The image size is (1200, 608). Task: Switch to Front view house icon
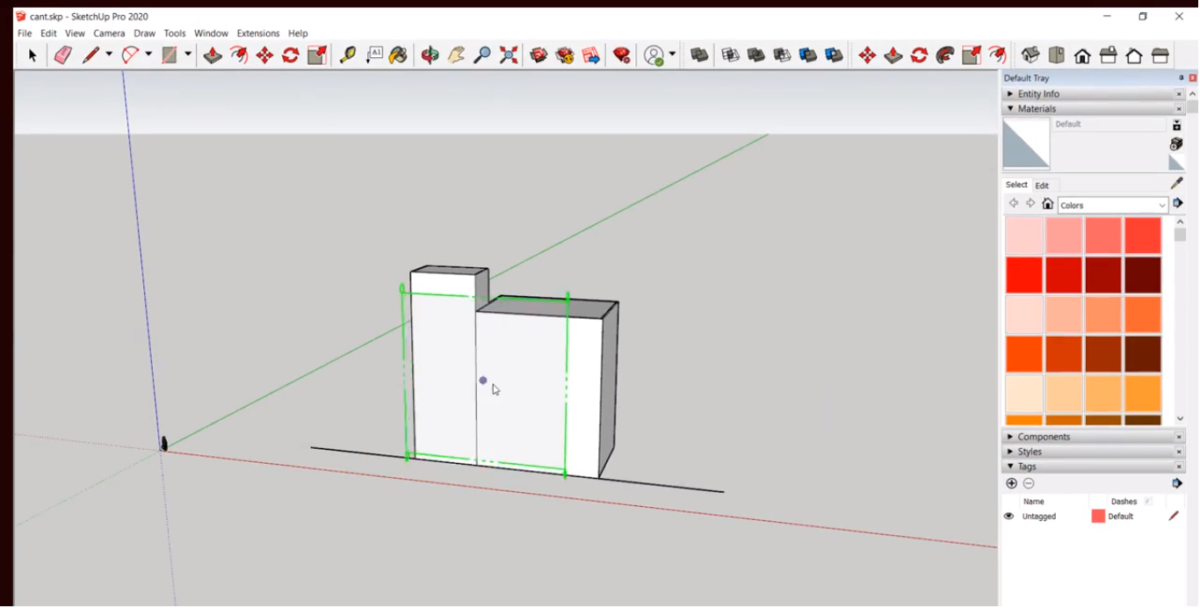(x=1082, y=56)
